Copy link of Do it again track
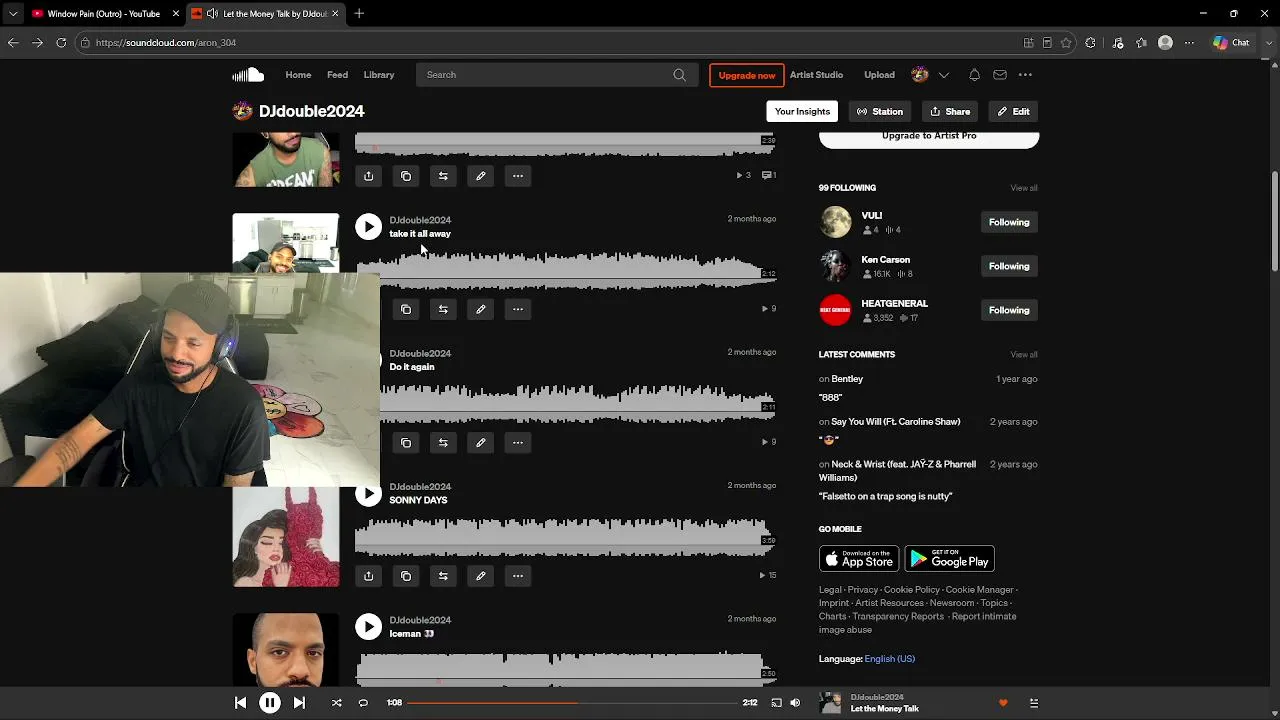Image resolution: width=1280 pixels, height=720 pixels. pyautogui.click(x=406, y=443)
